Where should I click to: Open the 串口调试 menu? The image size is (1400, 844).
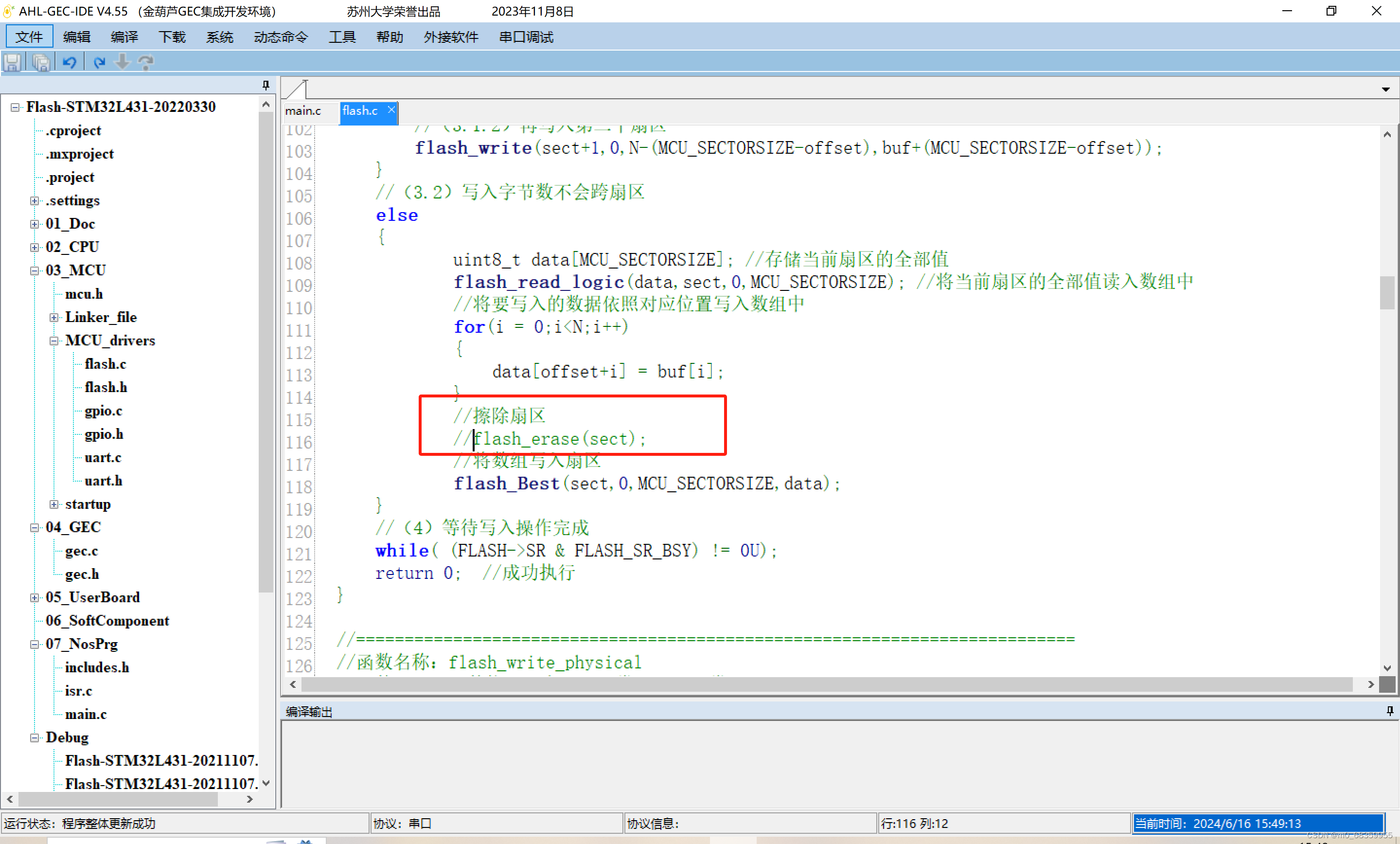point(526,37)
